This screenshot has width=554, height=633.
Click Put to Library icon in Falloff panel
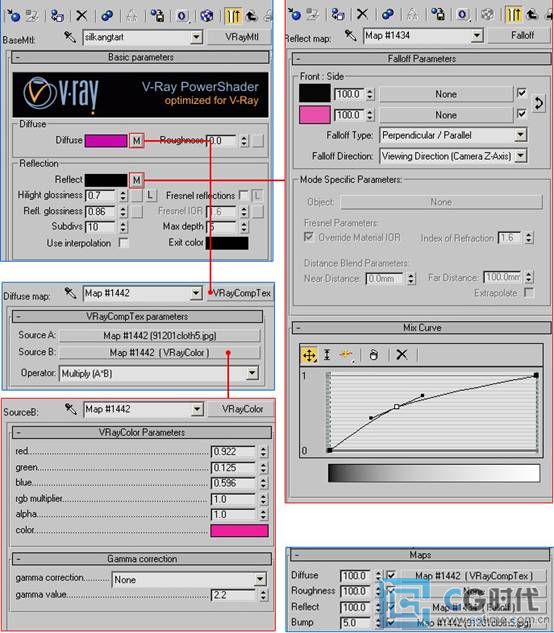[438, 15]
